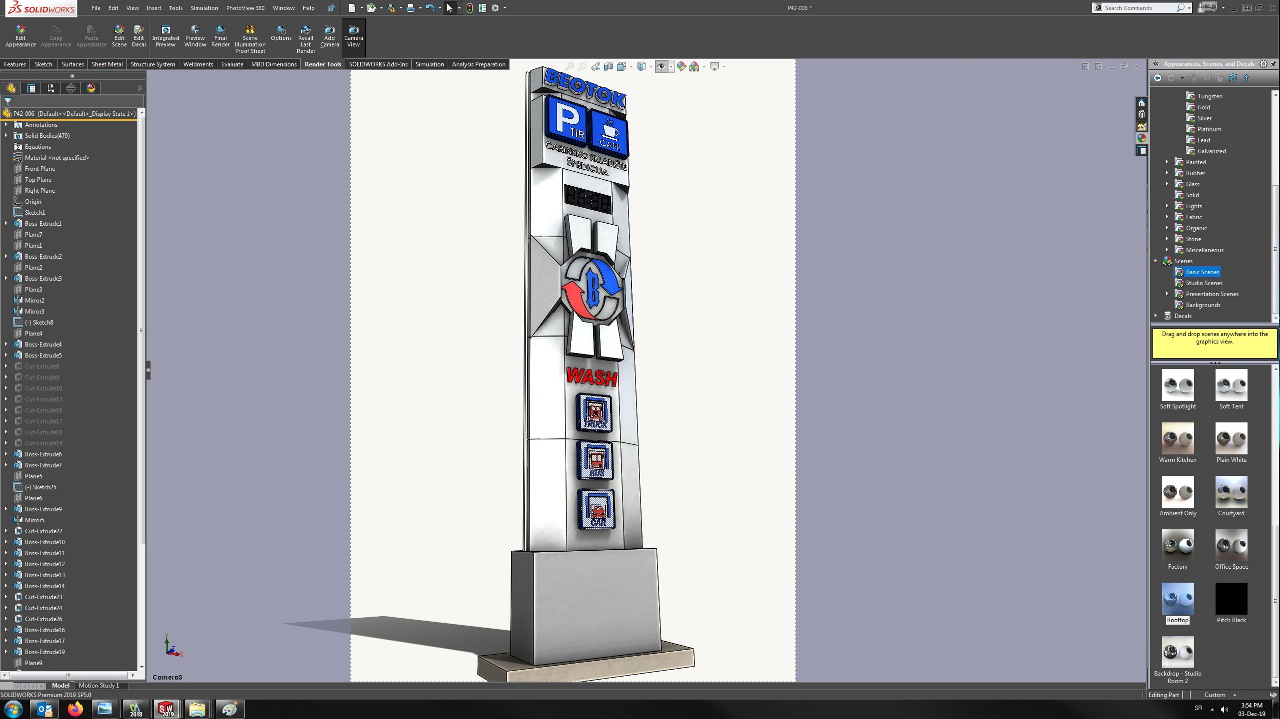
Task: Open the DisplayManager tab in the left panel
Action: (90, 88)
